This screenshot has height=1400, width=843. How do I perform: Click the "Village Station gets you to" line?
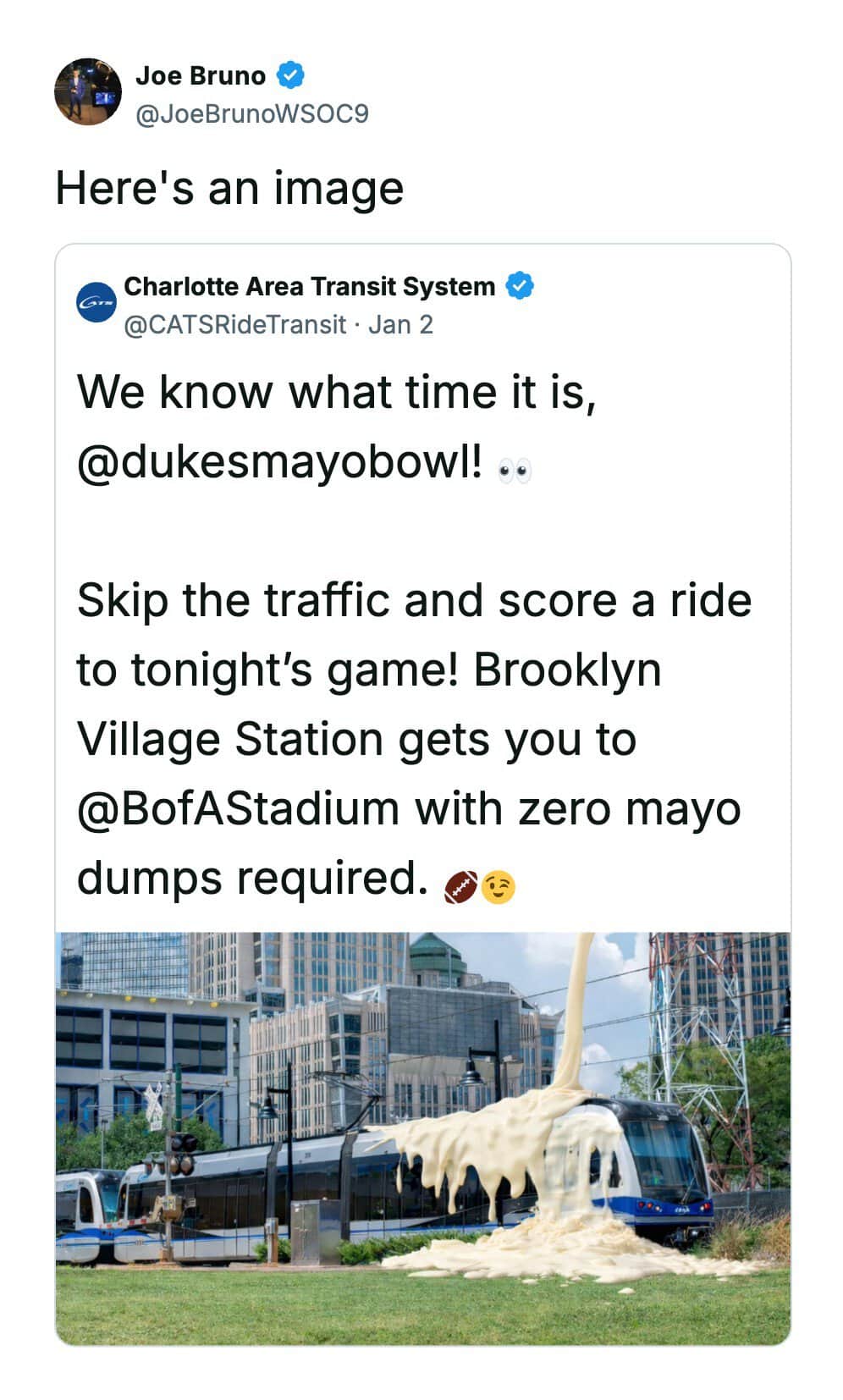[356, 739]
